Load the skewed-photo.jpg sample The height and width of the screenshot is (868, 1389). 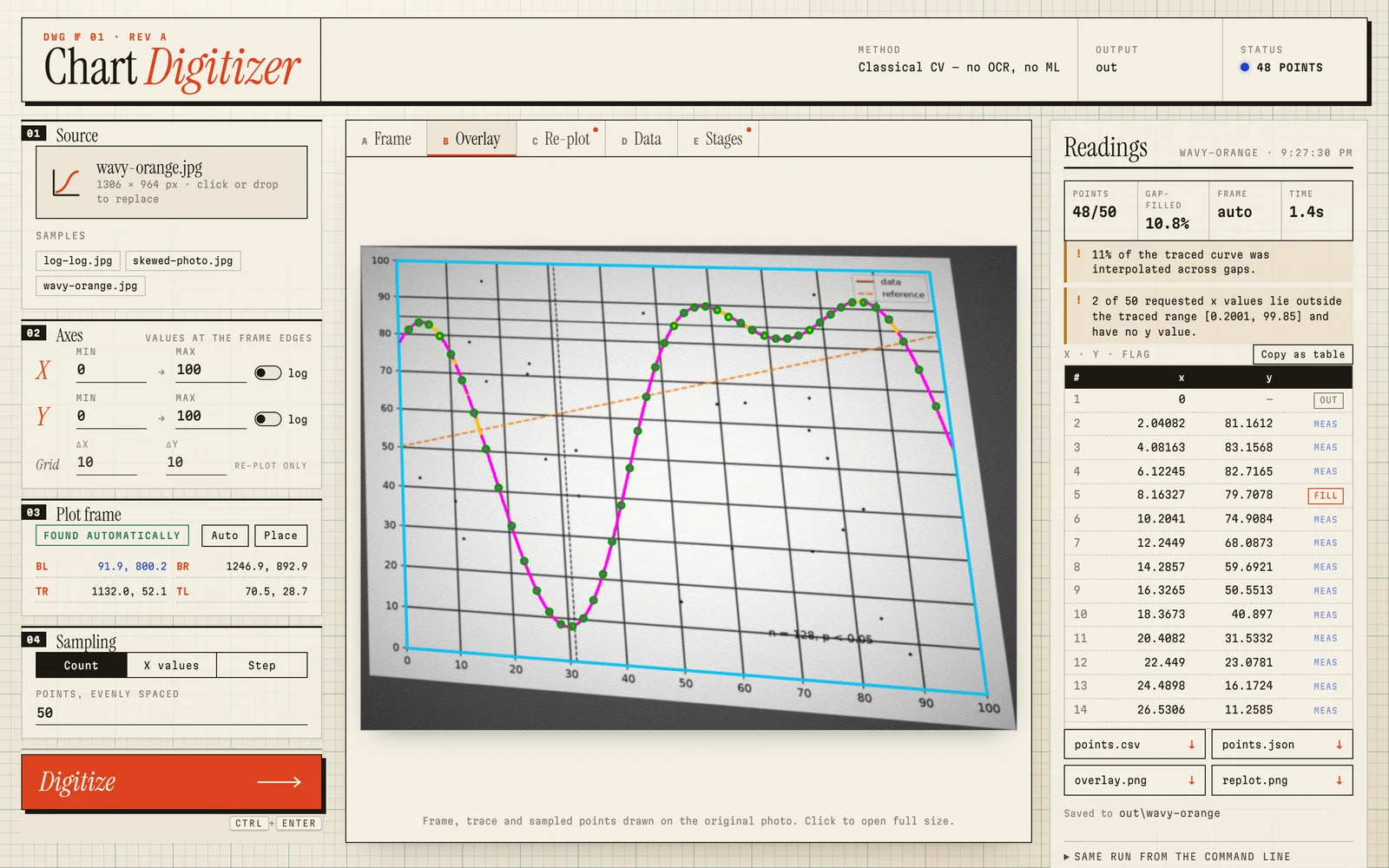pos(183,260)
